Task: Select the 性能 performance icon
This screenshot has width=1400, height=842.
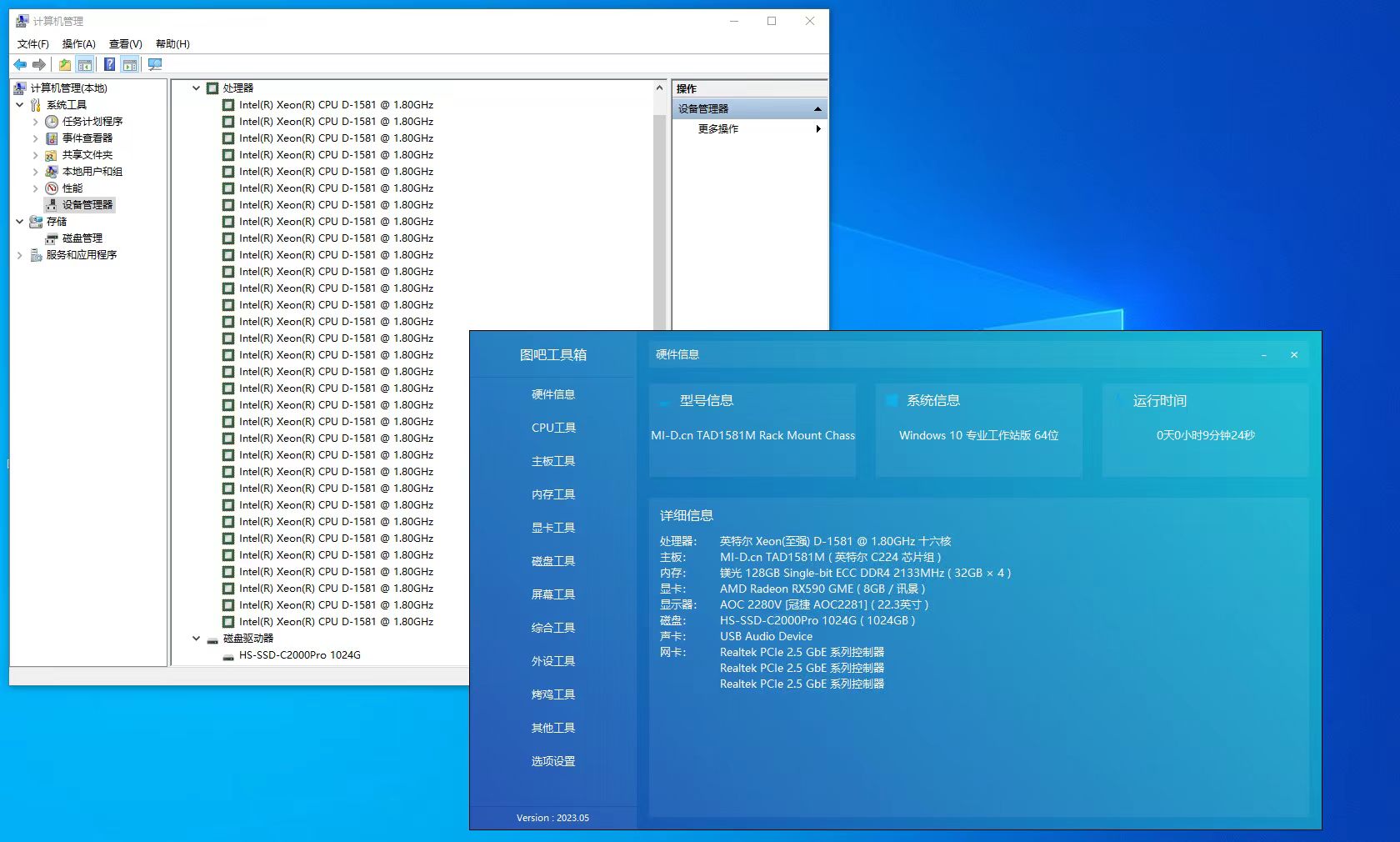Action: (x=52, y=188)
